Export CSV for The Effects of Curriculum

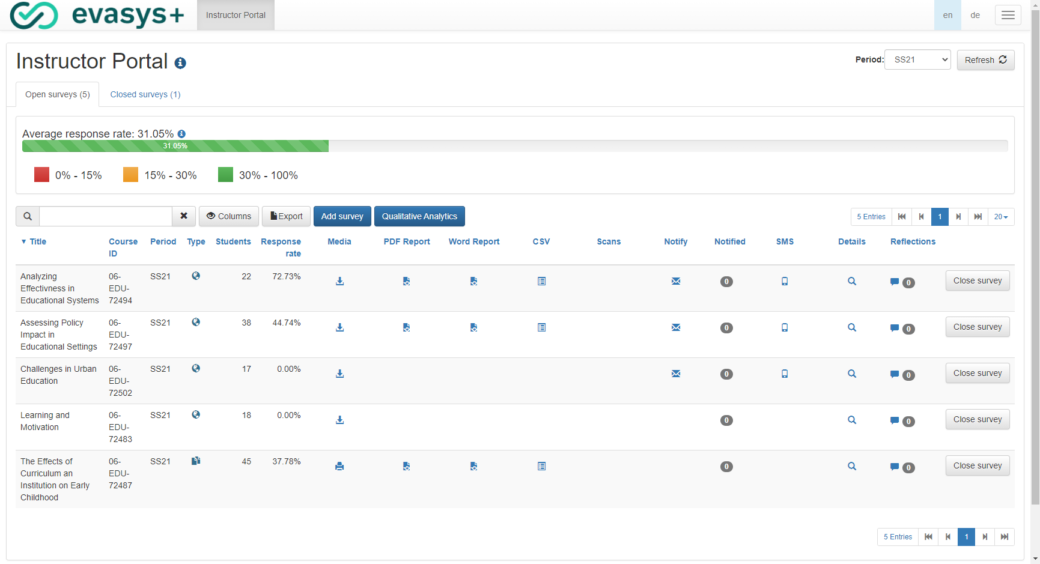541,466
